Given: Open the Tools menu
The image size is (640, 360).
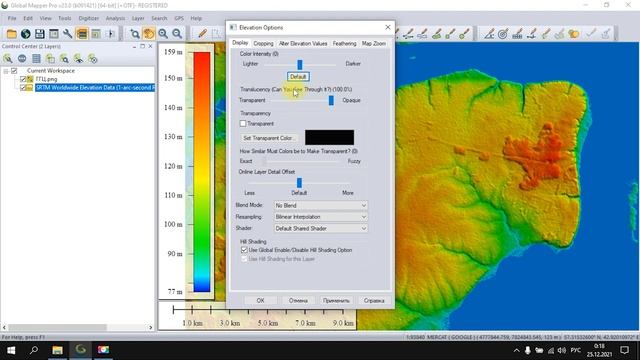Looking at the screenshot, I should pos(64,18).
